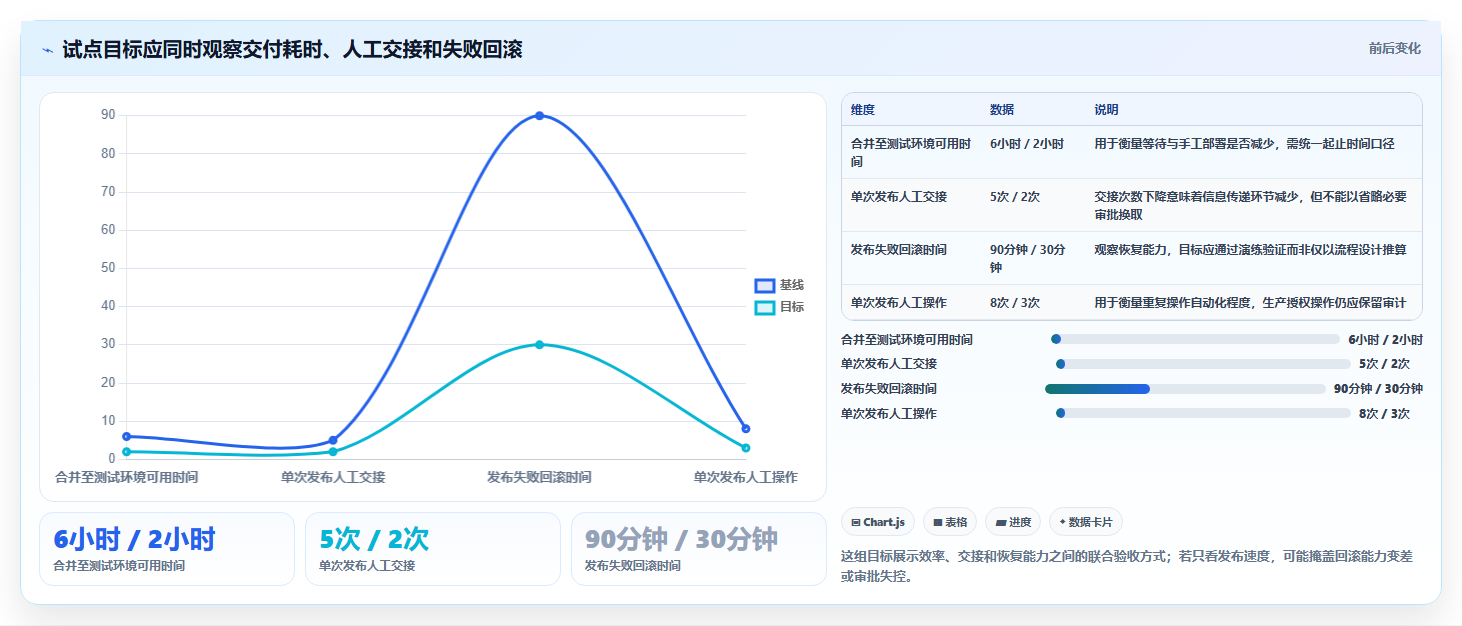Image resolution: width=1462 pixels, height=626 pixels.
Task: Click x-axis label 发布失败回滚时间
Action: tap(539, 478)
